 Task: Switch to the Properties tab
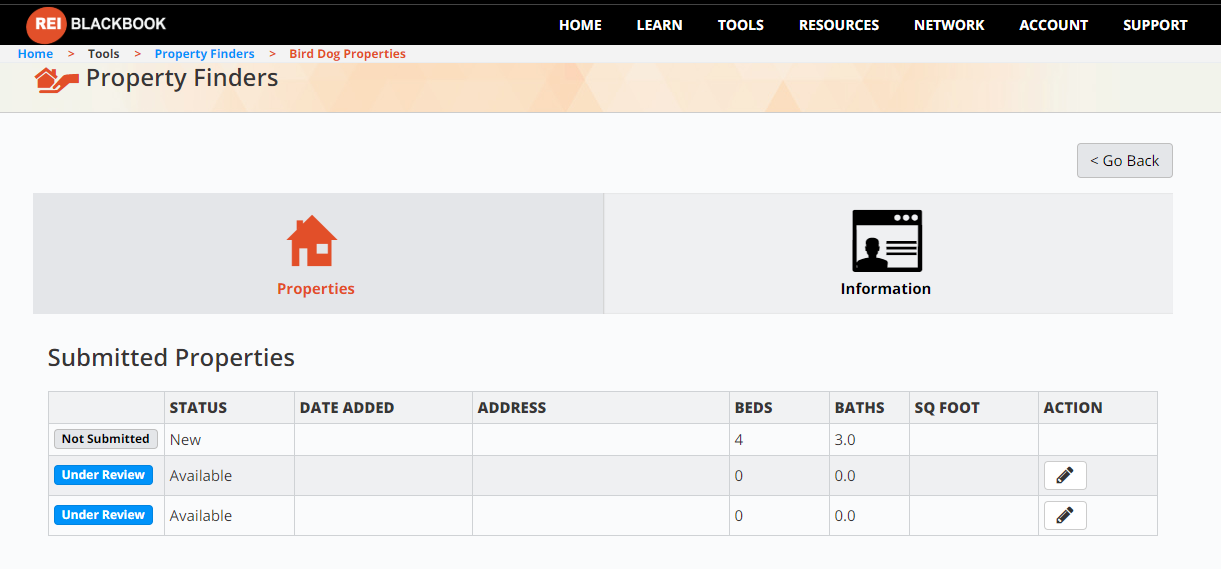click(x=318, y=254)
